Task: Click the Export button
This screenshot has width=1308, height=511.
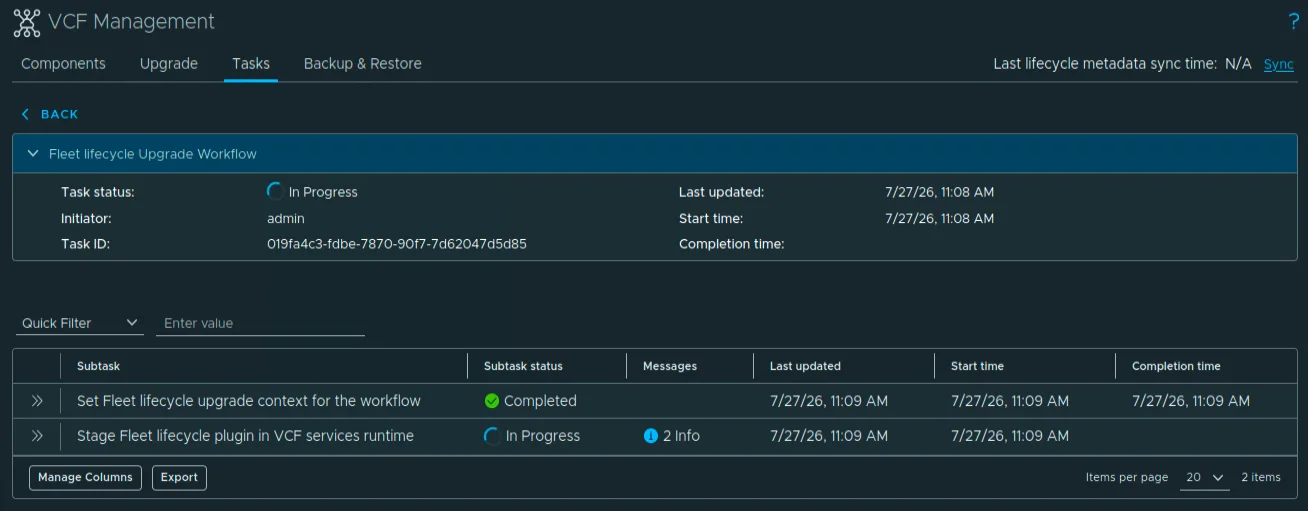Action: pyautogui.click(x=179, y=478)
